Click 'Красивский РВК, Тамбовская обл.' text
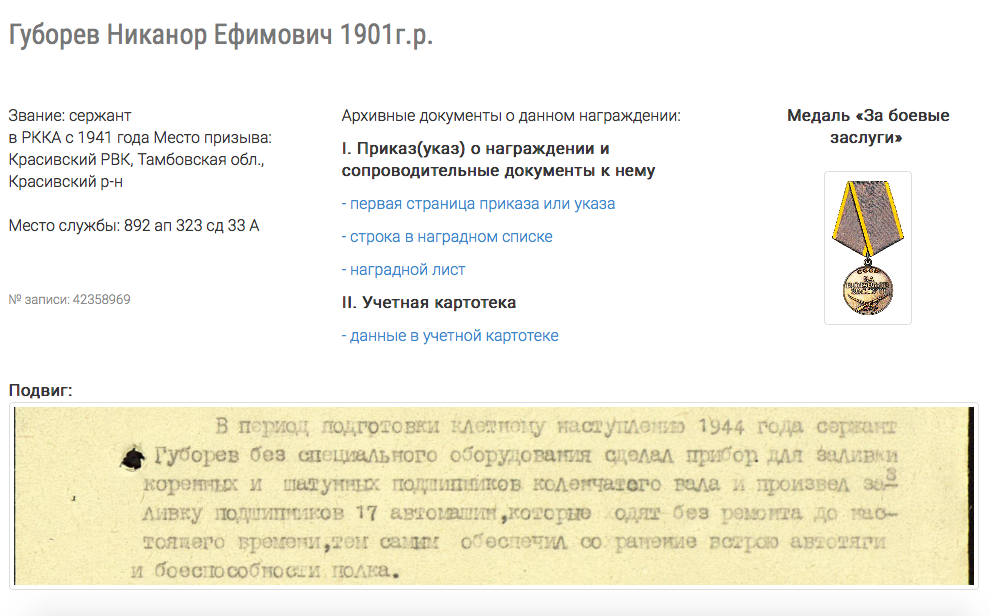This screenshot has height=616, width=990. coord(136,160)
